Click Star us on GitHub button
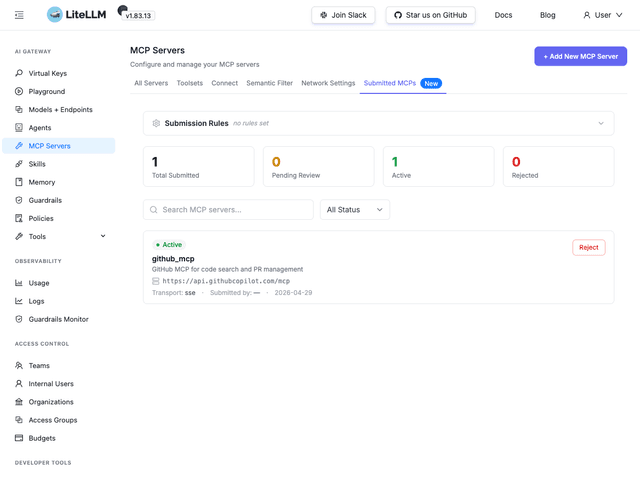Viewport: 640px width, 478px height. [x=431, y=15]
